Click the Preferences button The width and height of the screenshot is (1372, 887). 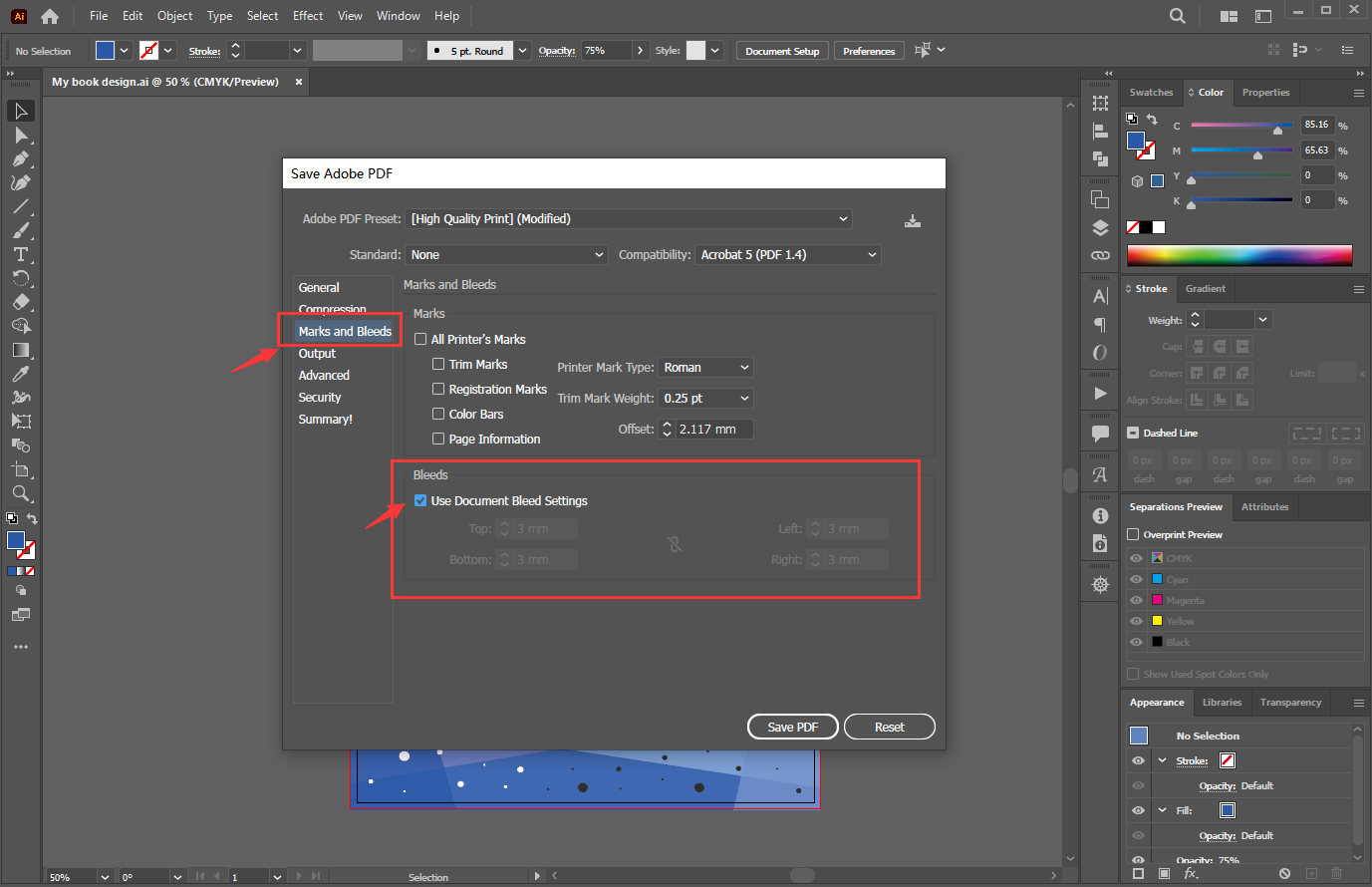coord(869,51)
